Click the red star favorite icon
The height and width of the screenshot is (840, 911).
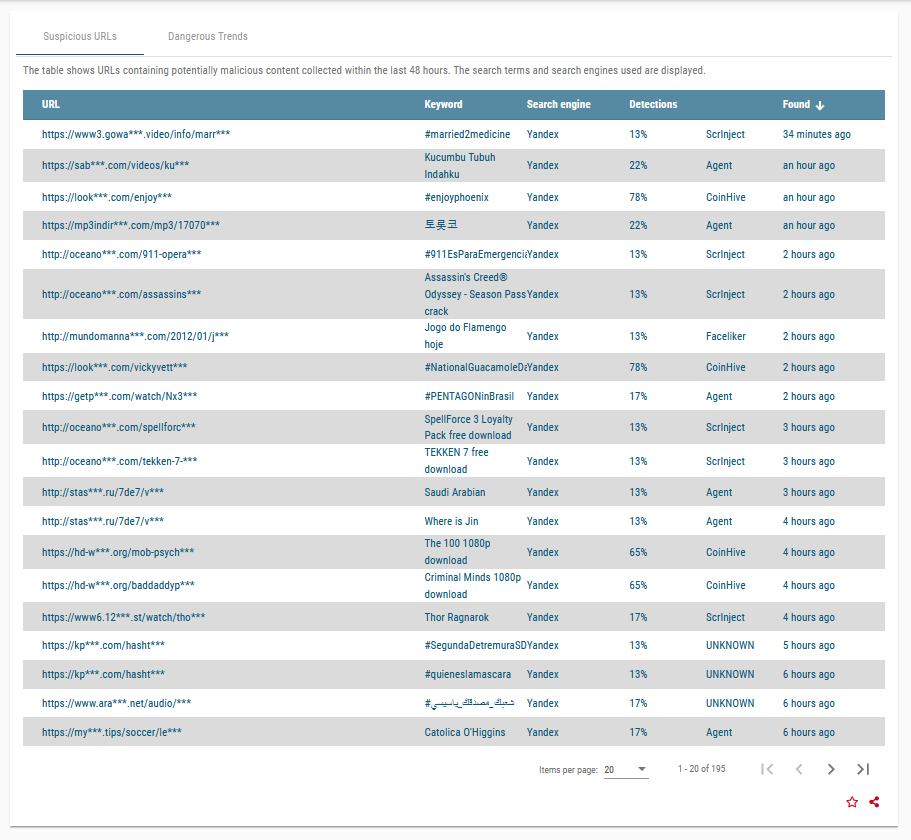coord(852,802)
